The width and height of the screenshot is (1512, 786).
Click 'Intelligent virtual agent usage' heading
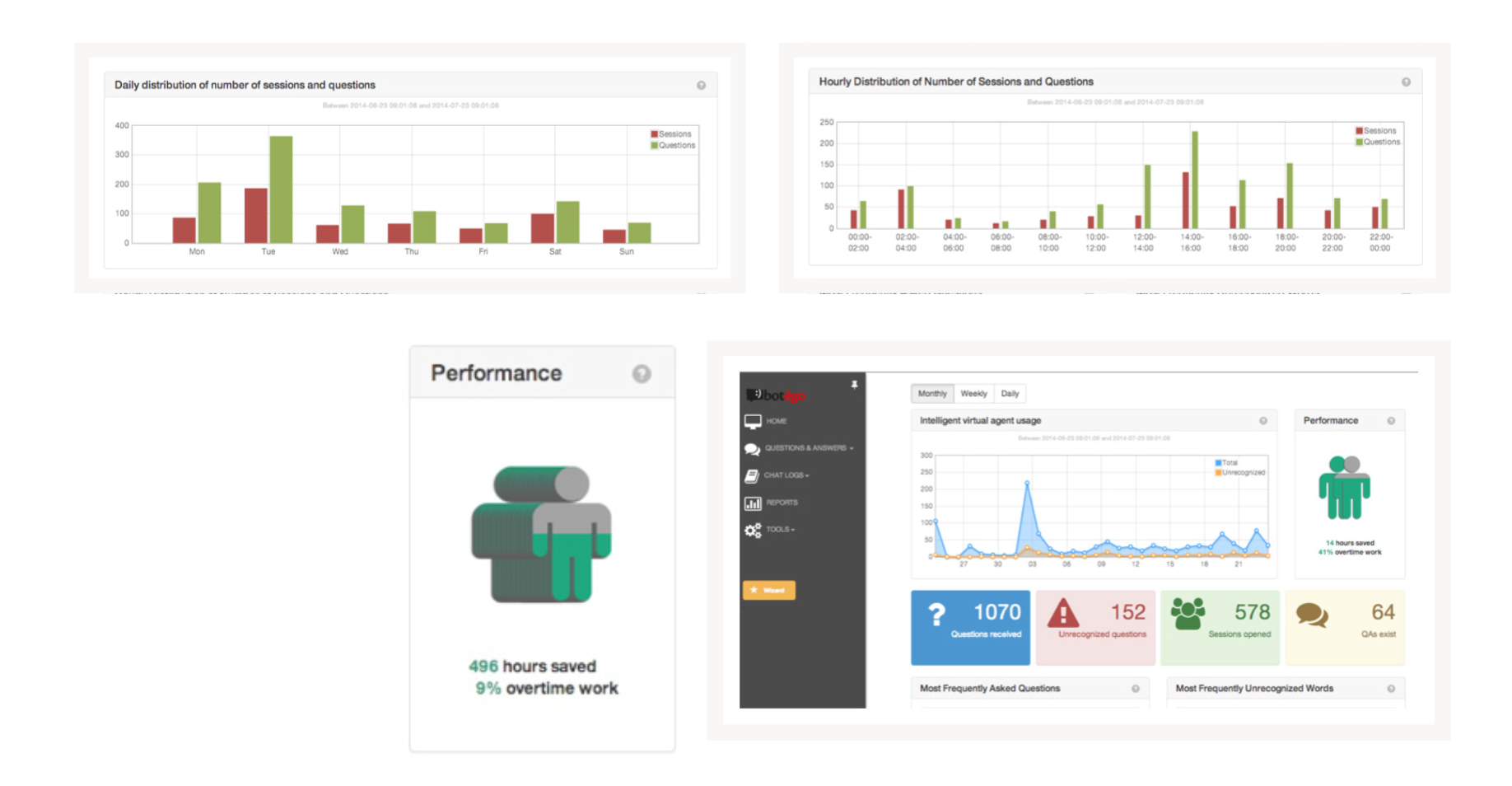(x=980, y=421)
